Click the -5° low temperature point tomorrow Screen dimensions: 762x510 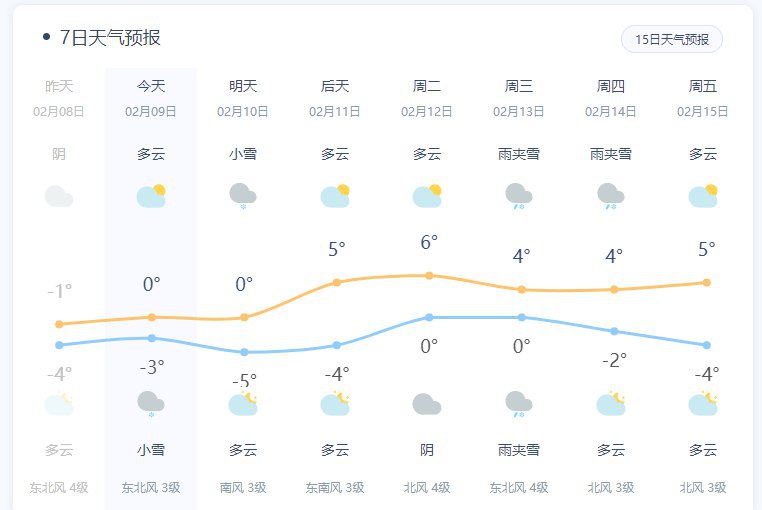pos(244,352)
